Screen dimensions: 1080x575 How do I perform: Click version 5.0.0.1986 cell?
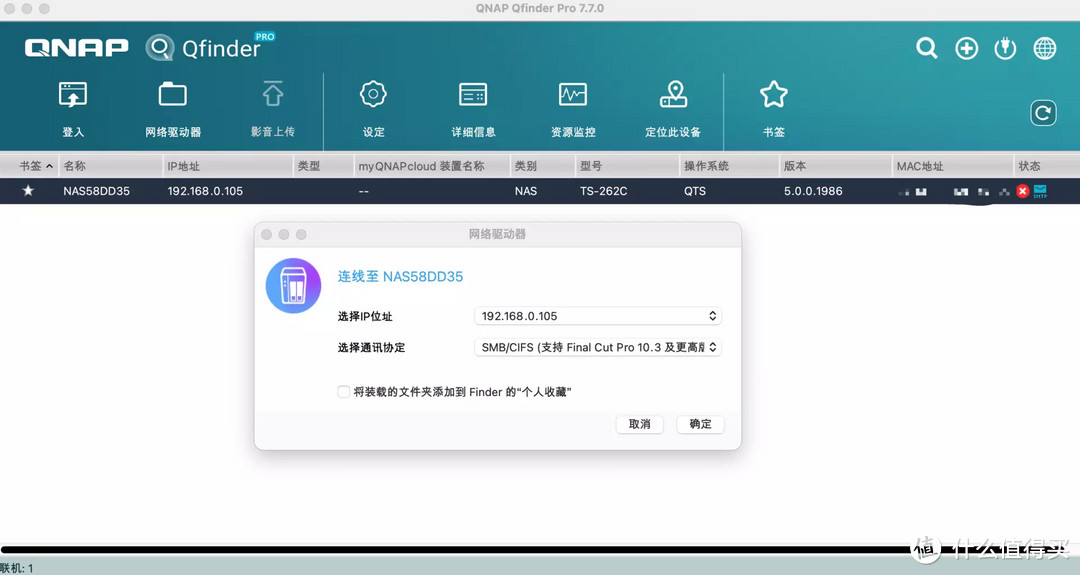tap(813, 191)
